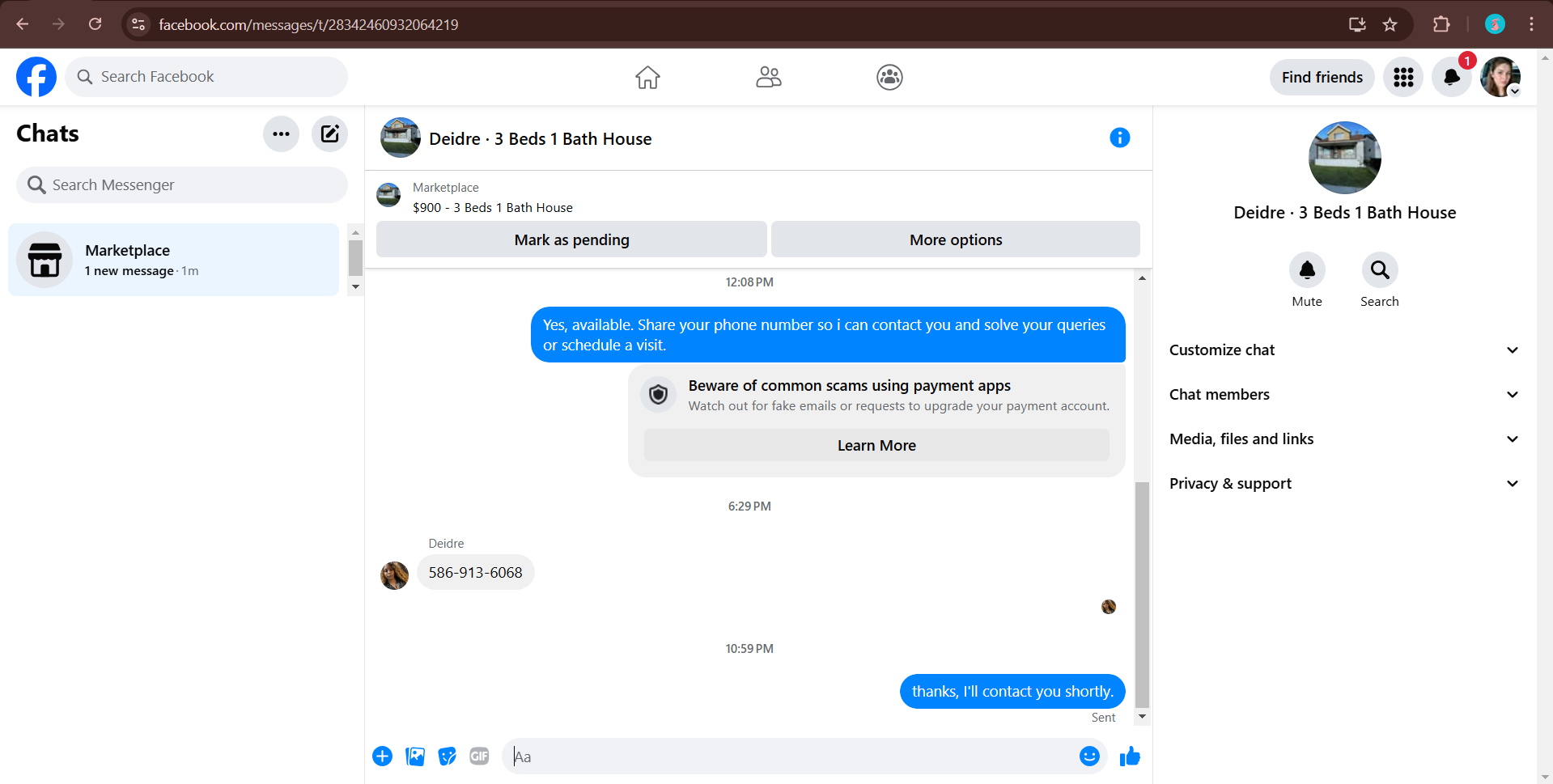Click Deidre's avatar beside phone number message
The image size is (1553, 784).
(394, 575)
